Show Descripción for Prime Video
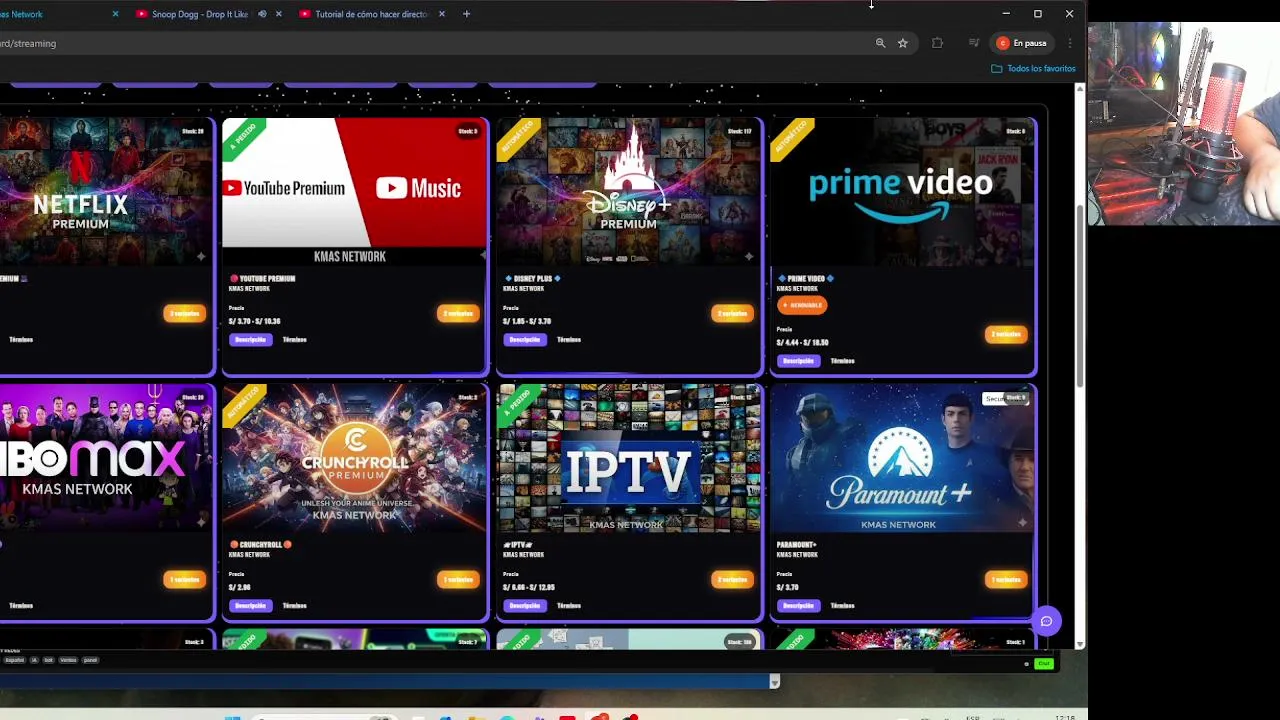The height and width of the screenshot is (720, 1280). (798, 361)
